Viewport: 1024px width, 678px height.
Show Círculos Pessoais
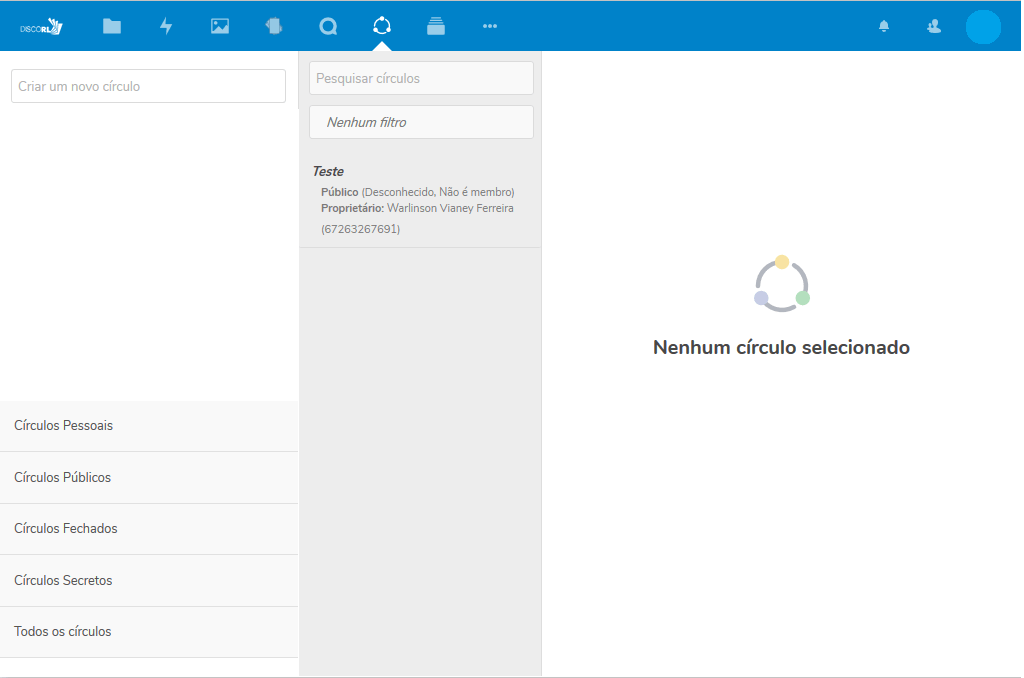tap(149, 426)
